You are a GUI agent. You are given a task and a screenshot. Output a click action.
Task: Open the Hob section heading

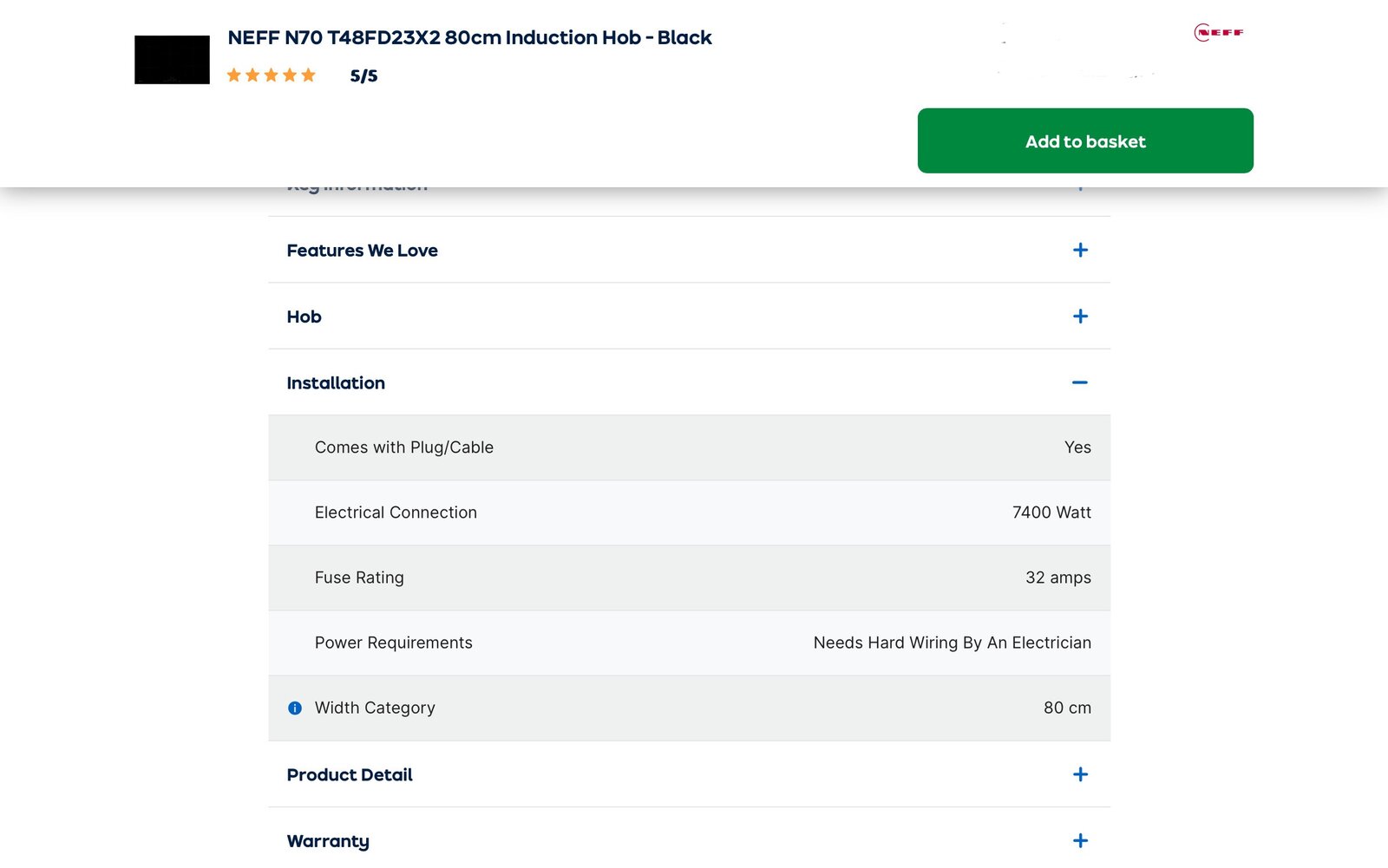click(x=304, y=317)
